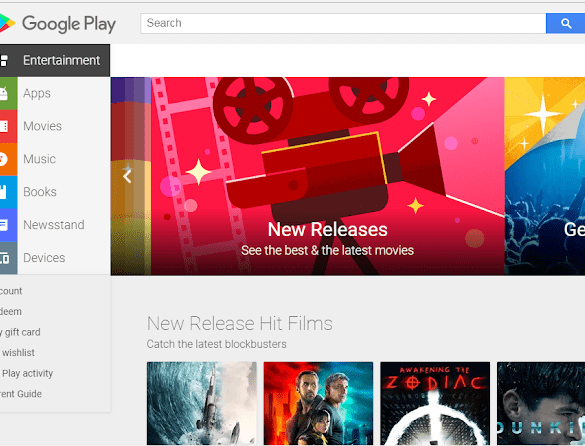Image resolution: width=585 pixels, height=446 pixels.
Task: Open the Redeem link
Action: pos(10,311)
